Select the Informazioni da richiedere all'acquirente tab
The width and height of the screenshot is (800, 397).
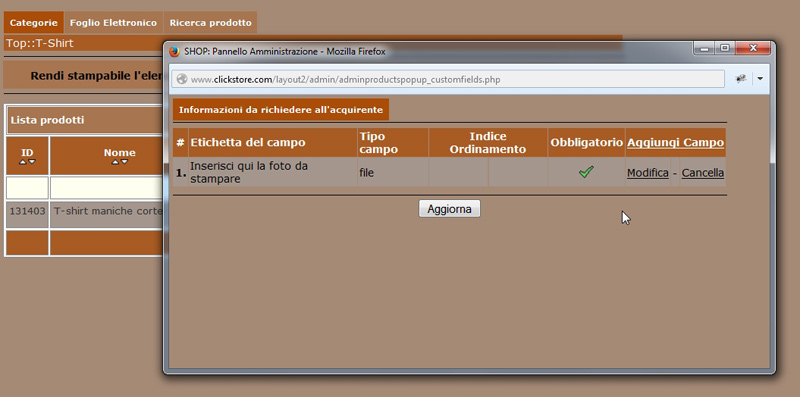tap(281, 110)
